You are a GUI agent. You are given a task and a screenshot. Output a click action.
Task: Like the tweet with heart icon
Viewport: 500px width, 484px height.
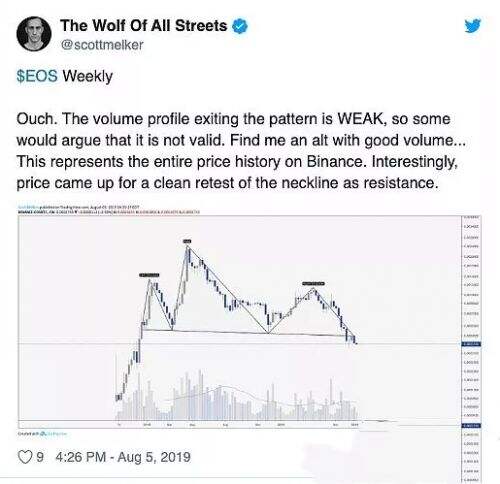[x=25, y=457]
